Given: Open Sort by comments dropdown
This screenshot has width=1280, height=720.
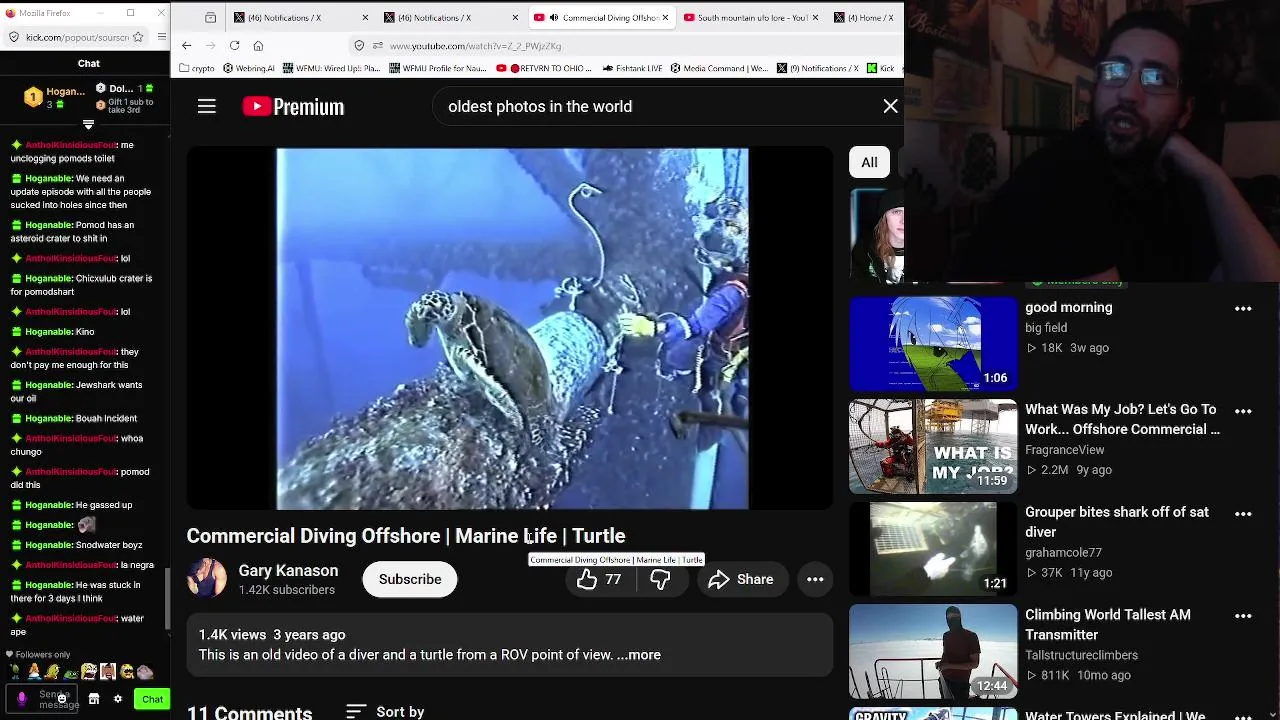Looking at the screenshot, I should pos(385,711).
